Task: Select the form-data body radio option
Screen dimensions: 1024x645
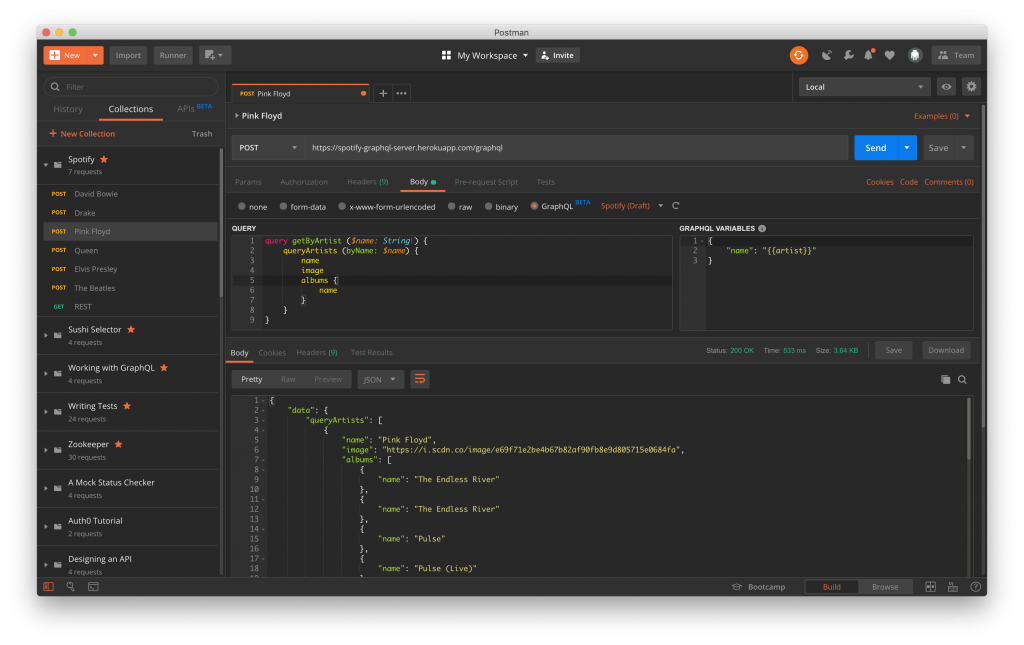Action: coord(283,206)
